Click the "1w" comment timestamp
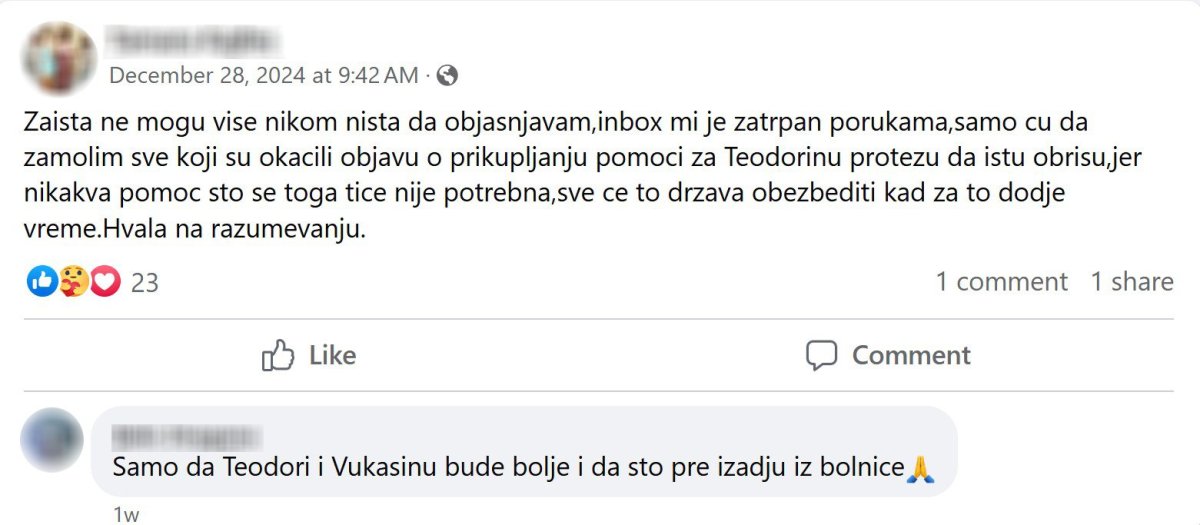1200x525 pixels. 126,515
